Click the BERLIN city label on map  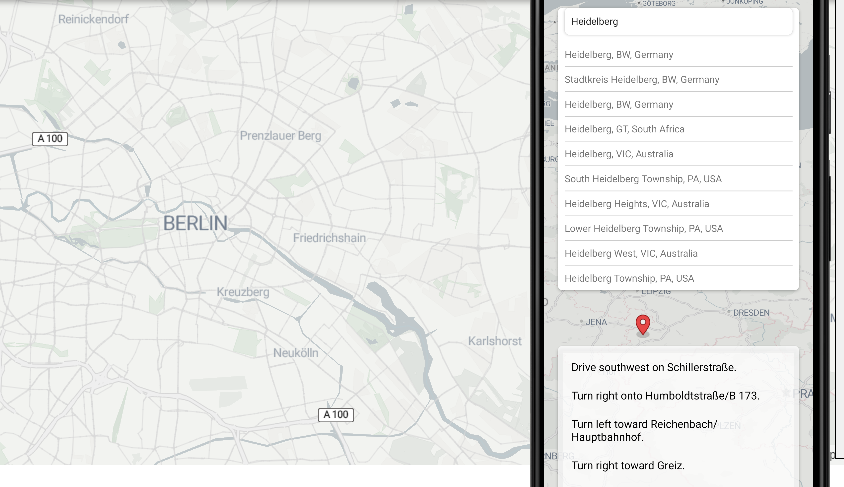click(x=195, y=223)
